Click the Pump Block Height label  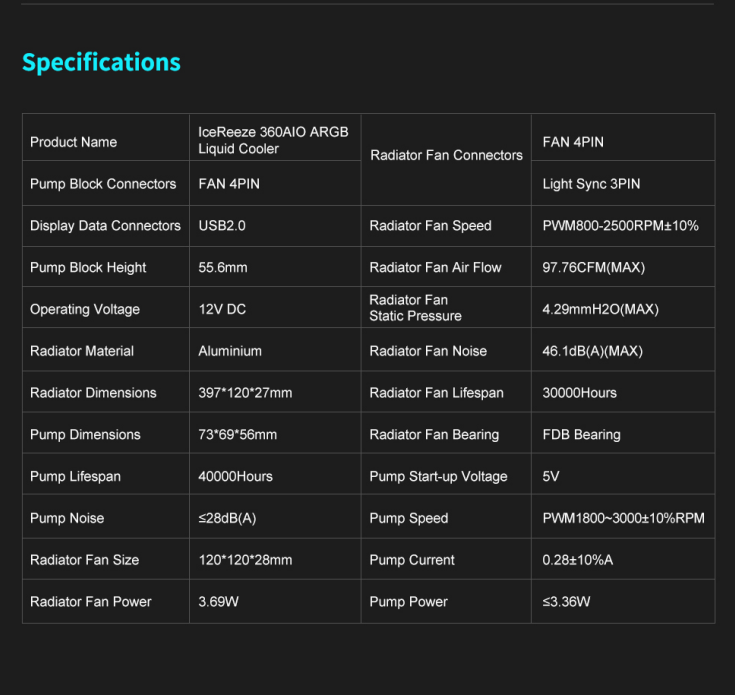(x=88, y=268)
